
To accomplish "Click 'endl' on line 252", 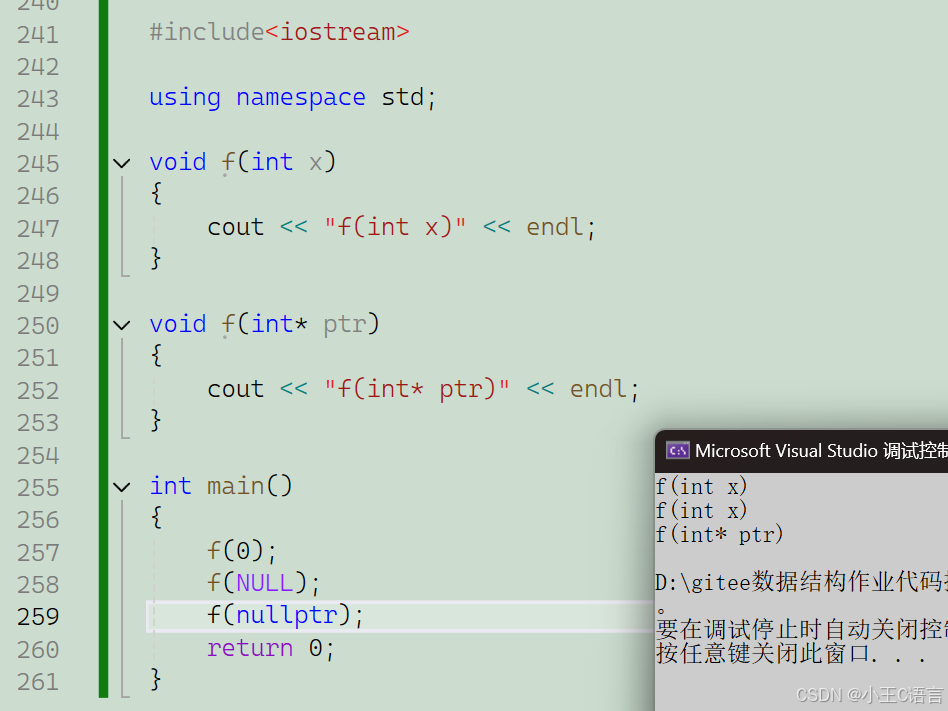I will (x=598, y=389).
